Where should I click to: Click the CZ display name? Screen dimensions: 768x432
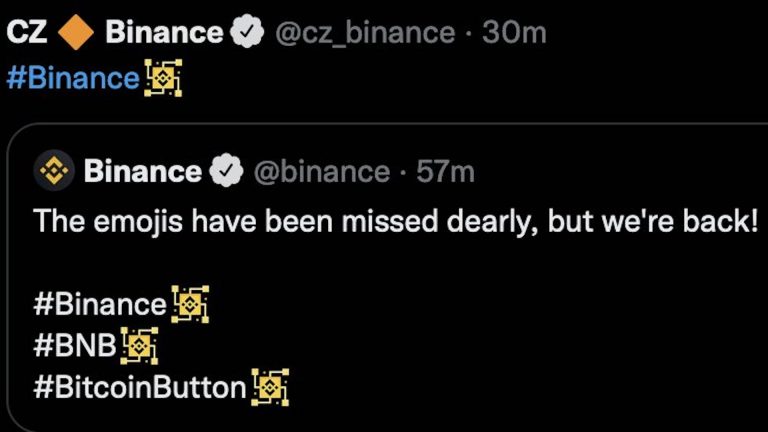[26, 33]
